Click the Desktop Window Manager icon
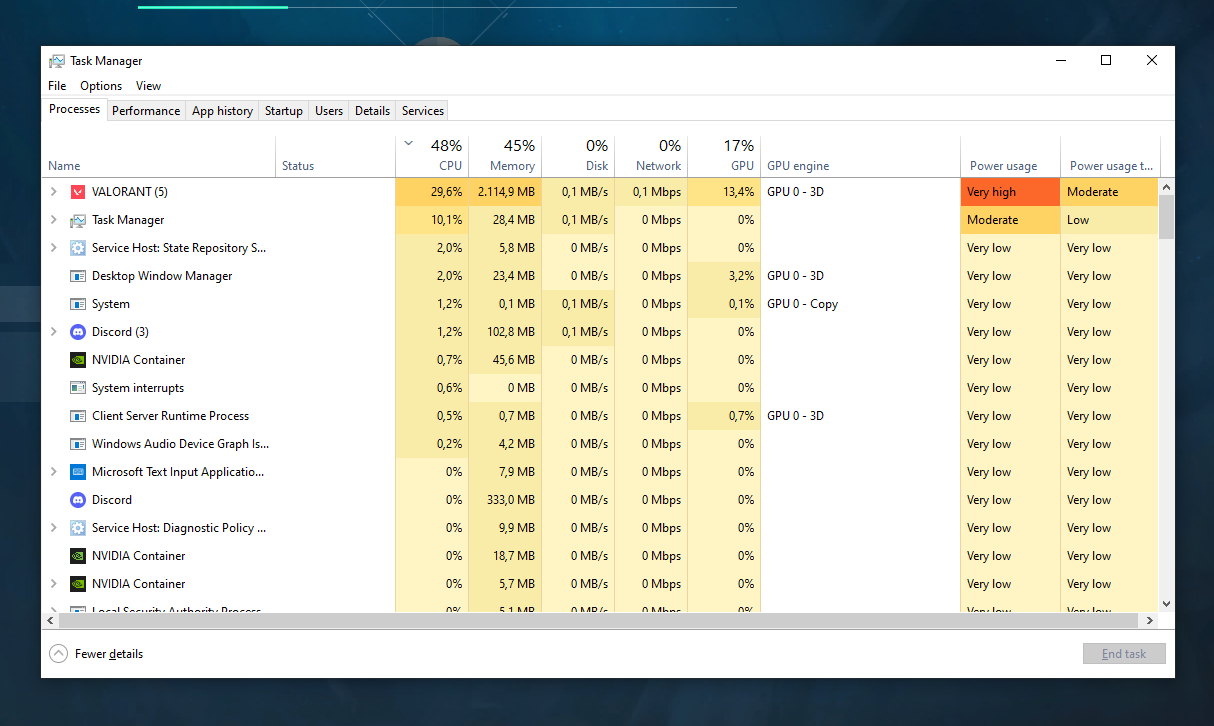 (x=78, y=276)
